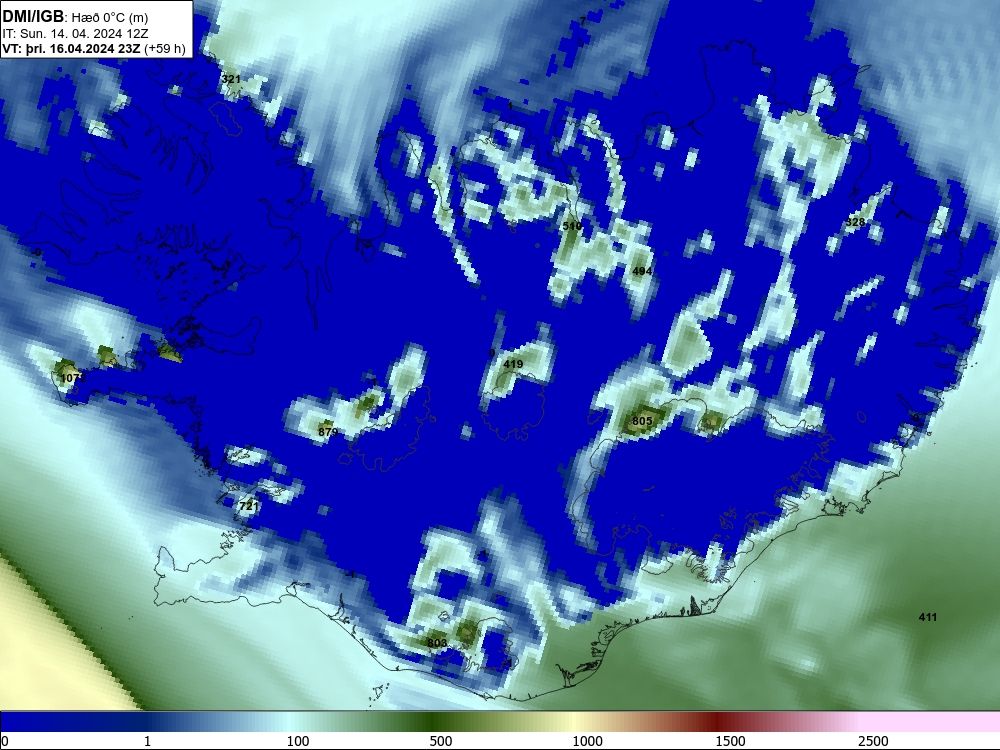Click the 803 value label on the map

pyautogui.click(x=437, y=643)
